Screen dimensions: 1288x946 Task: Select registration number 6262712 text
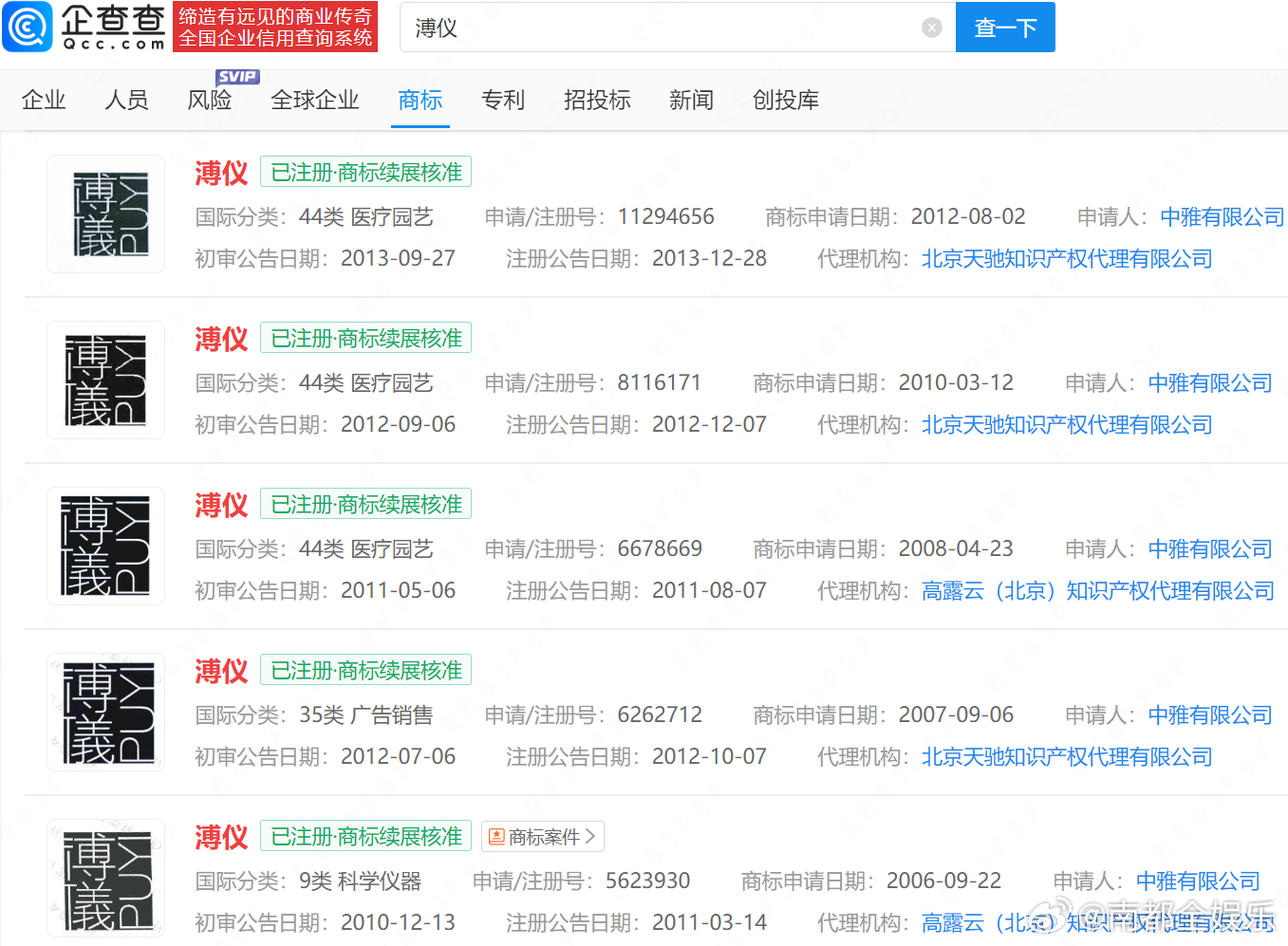[660, 715]
